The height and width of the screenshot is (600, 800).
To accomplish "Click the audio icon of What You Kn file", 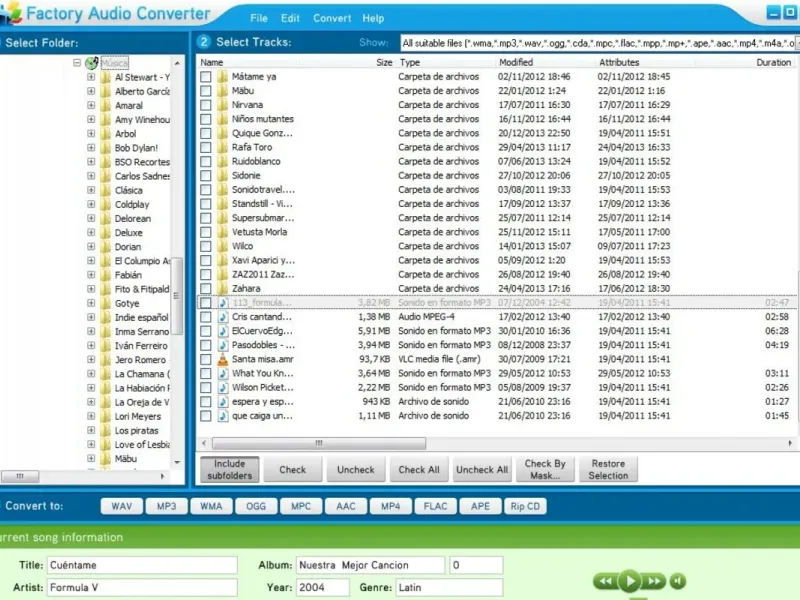I will coord(223,373).
